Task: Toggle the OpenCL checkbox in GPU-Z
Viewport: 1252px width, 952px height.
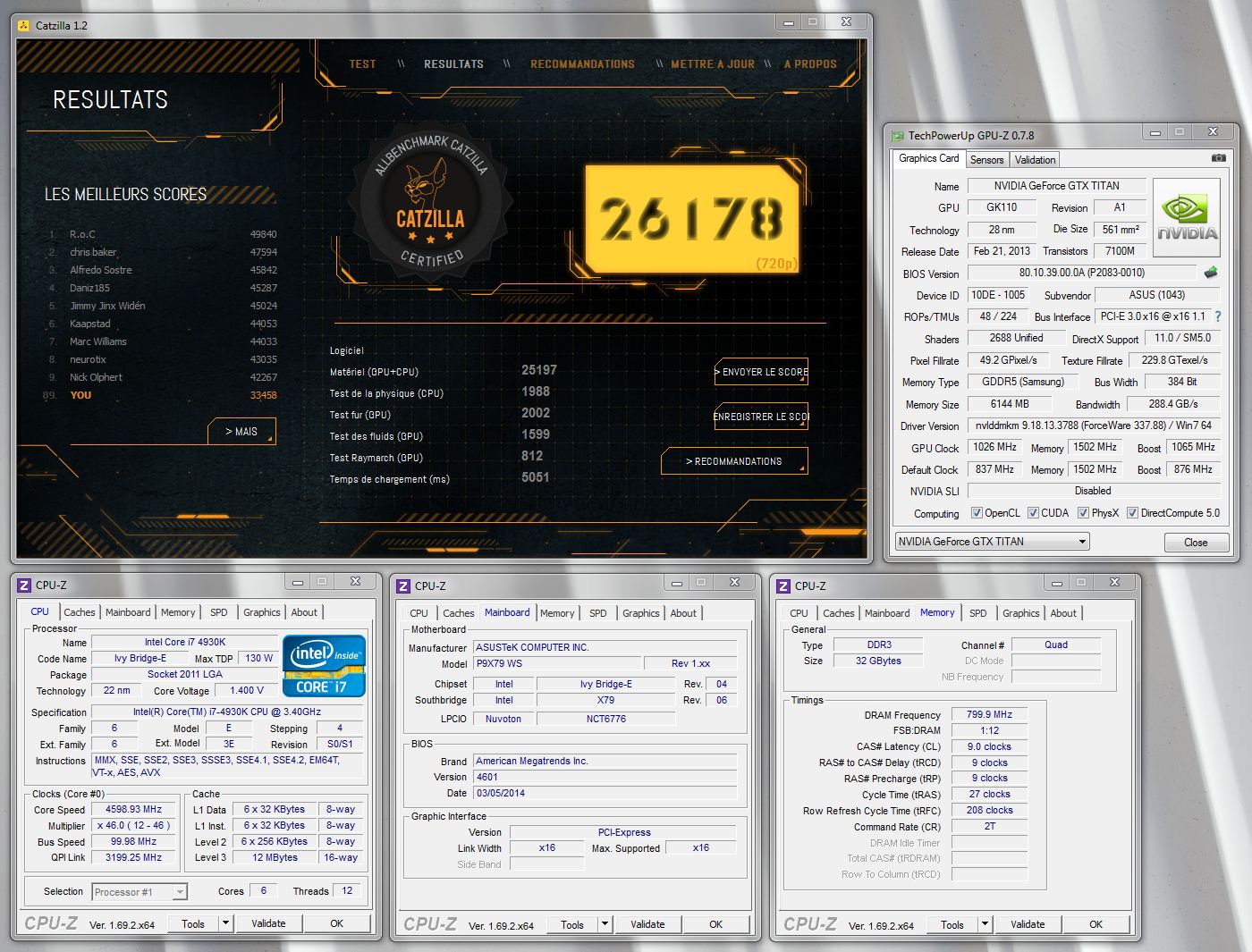Action: click(x=977, y=513)
